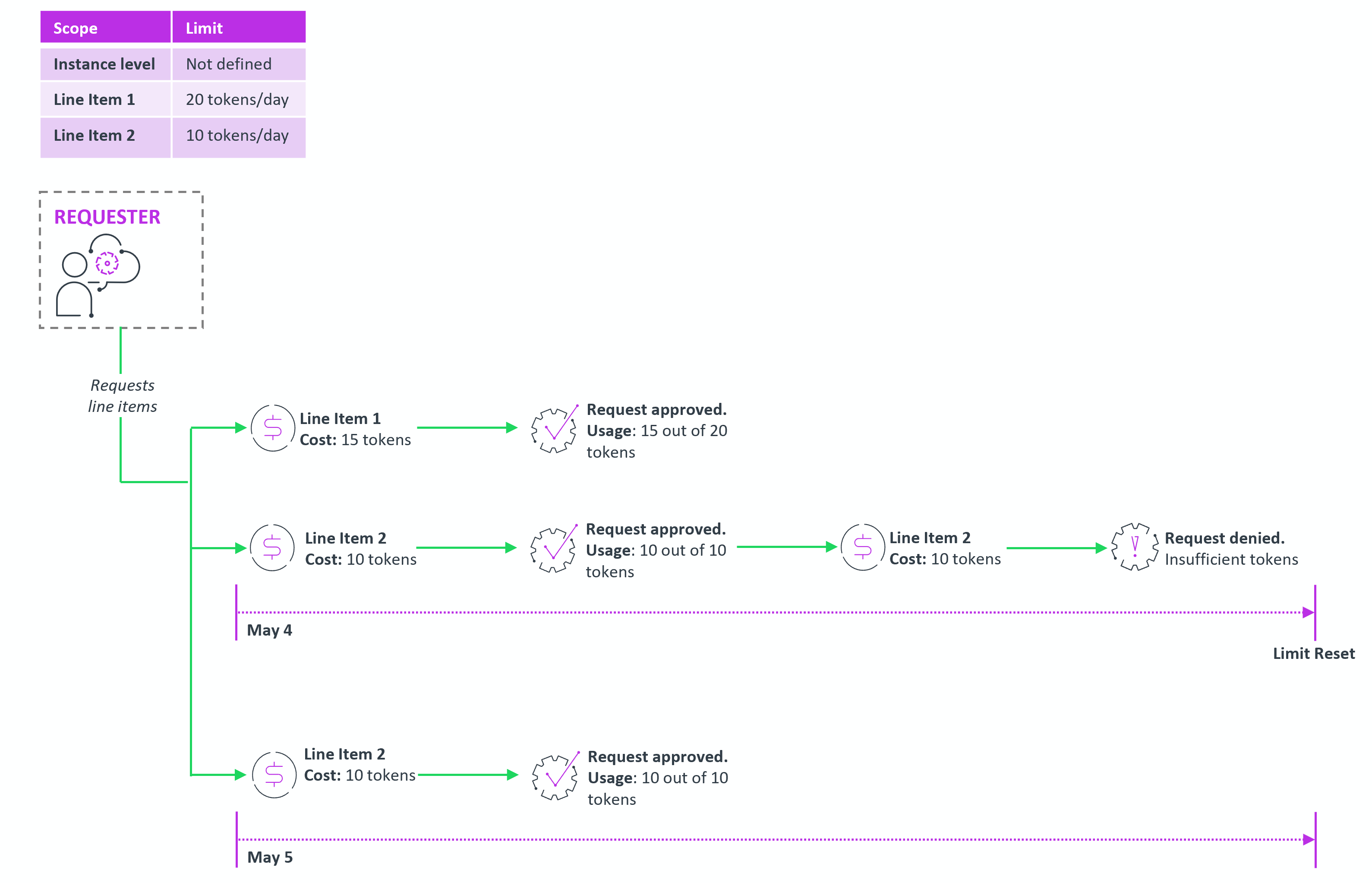The width and height of the screenshot is (1372, 883).
Task: Click the REQUESTER heading text
Action: point(107,217)
